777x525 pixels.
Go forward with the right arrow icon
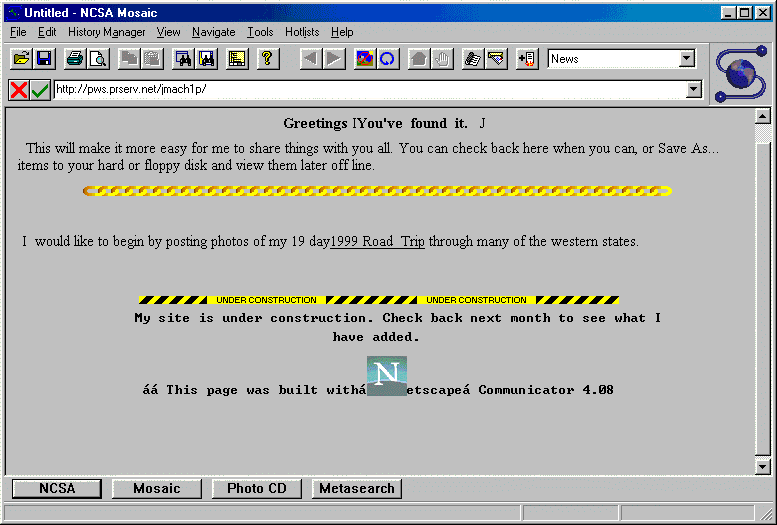334,59
